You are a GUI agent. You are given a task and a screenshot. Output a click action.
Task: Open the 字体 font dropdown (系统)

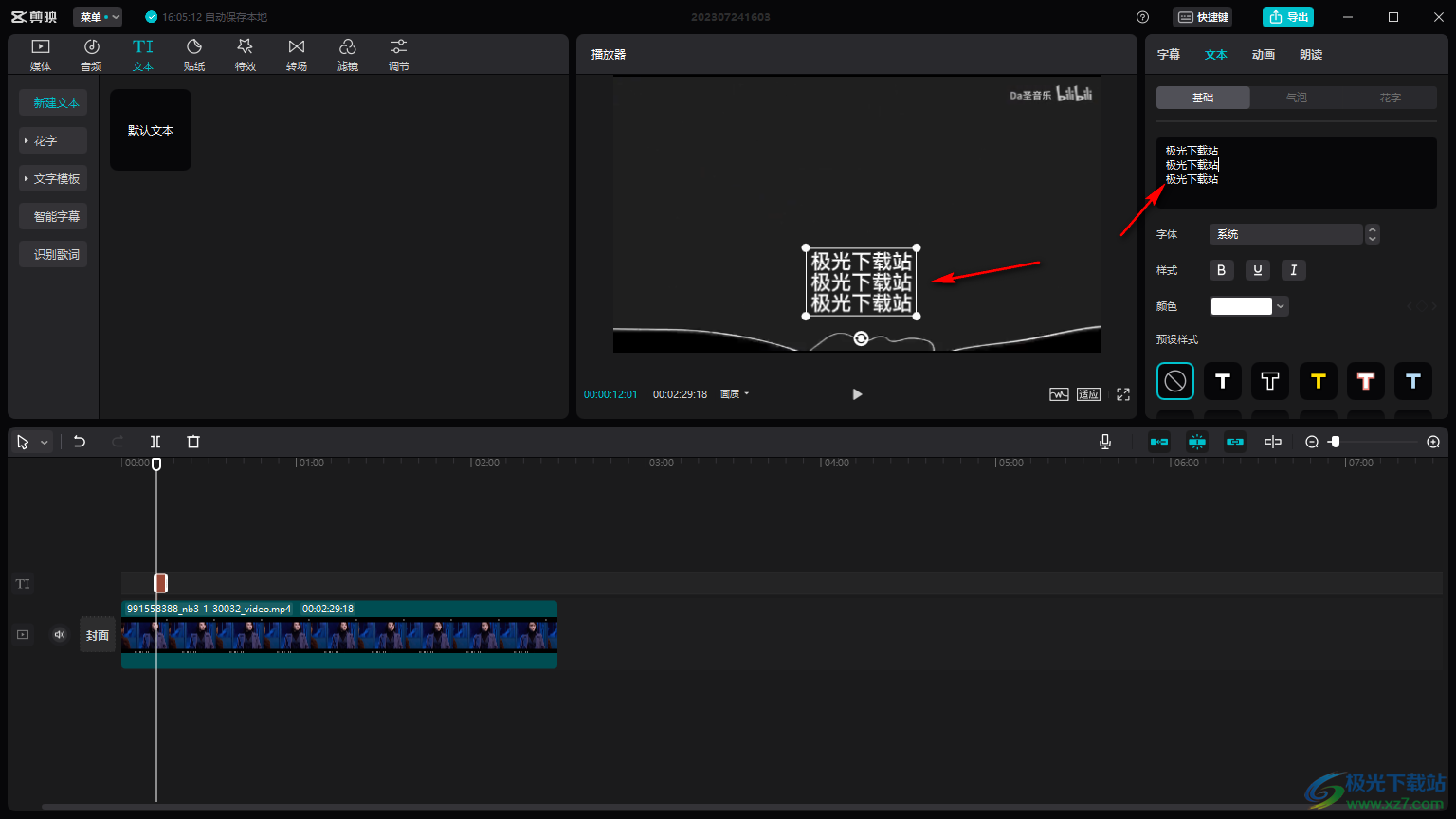click(x=1286, y=234)
